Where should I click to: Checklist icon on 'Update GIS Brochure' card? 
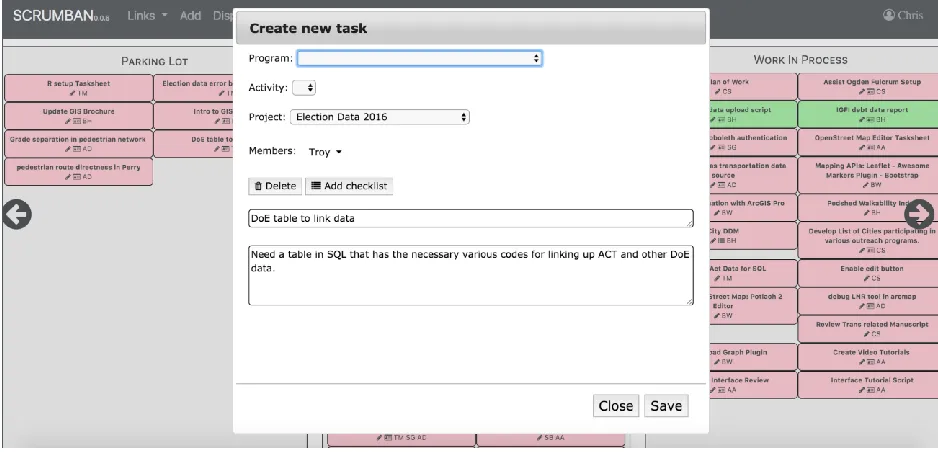pyautogui.click(x=77, y=121)
